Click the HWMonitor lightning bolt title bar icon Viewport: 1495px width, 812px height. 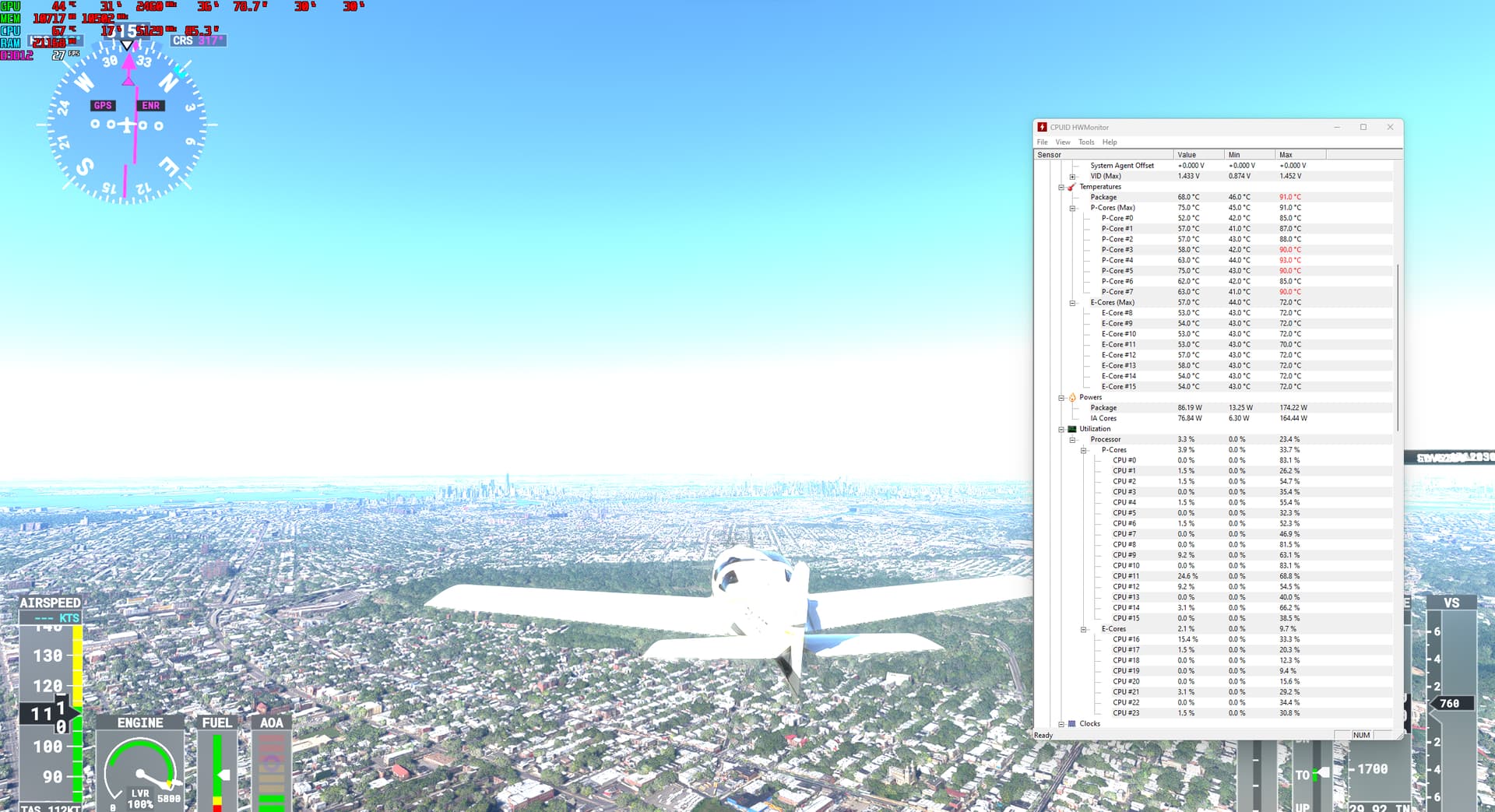(1041, 127)
